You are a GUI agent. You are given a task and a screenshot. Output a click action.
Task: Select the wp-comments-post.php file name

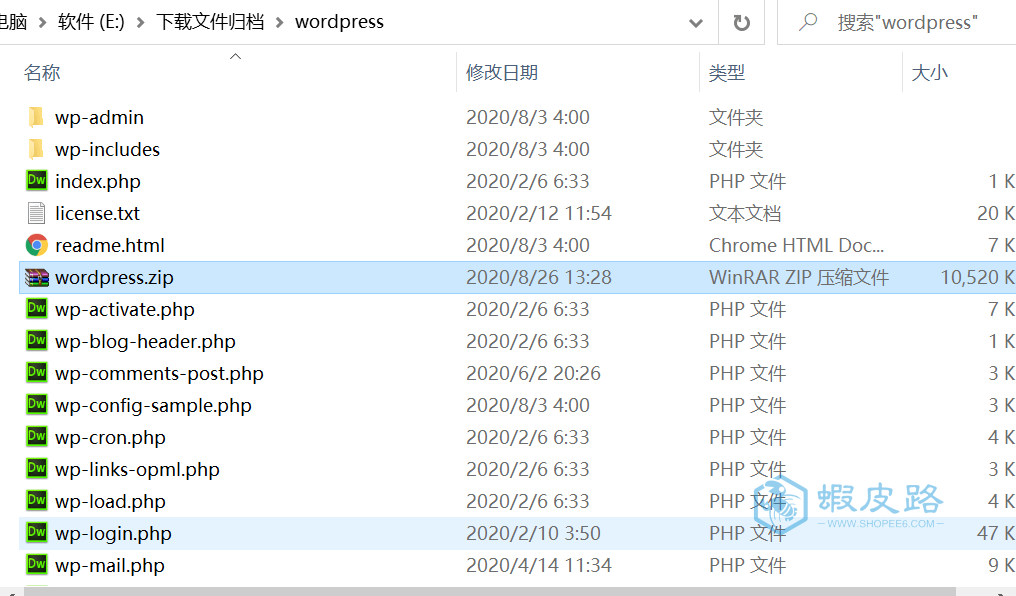[x=159, y=374]
